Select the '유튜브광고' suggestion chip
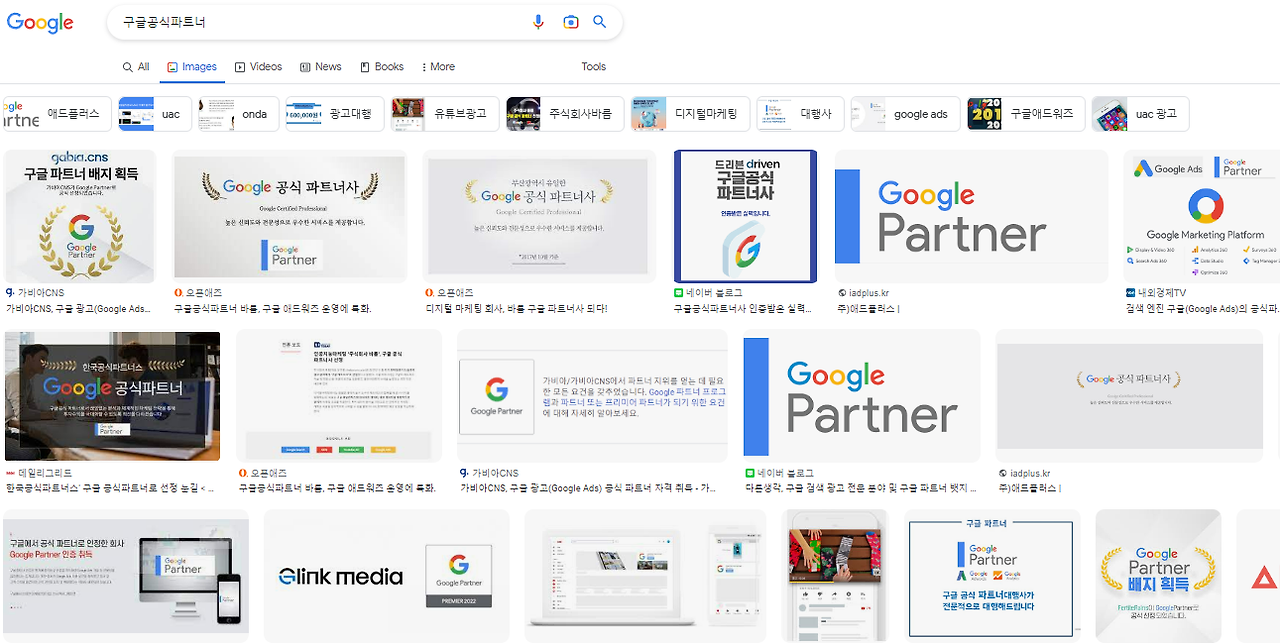The image size is (1280, 644). [x=444, y=114]
